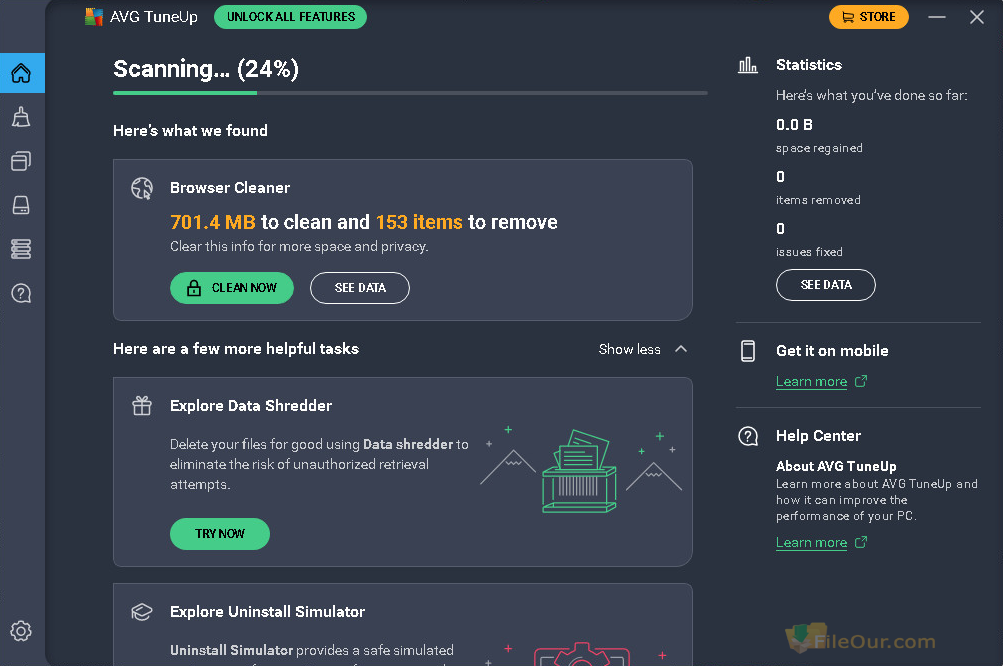Click Clean Now in Browser Cleaner
The image size is (1003, 666).
tap(232, 288)
